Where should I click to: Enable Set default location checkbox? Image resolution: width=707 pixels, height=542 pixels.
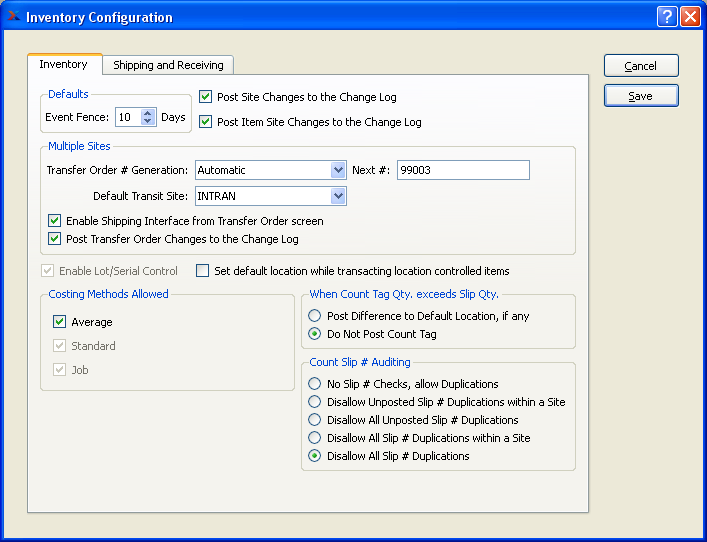(x=203, y=271)
